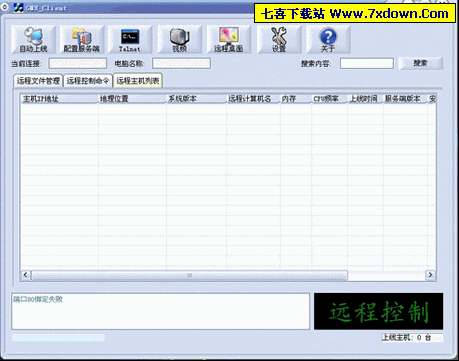The width and height of the screenshot is (459, 361).
Task: Click the 电脑名称 text field
Action: pyautogui.click(x=181, y=63)
